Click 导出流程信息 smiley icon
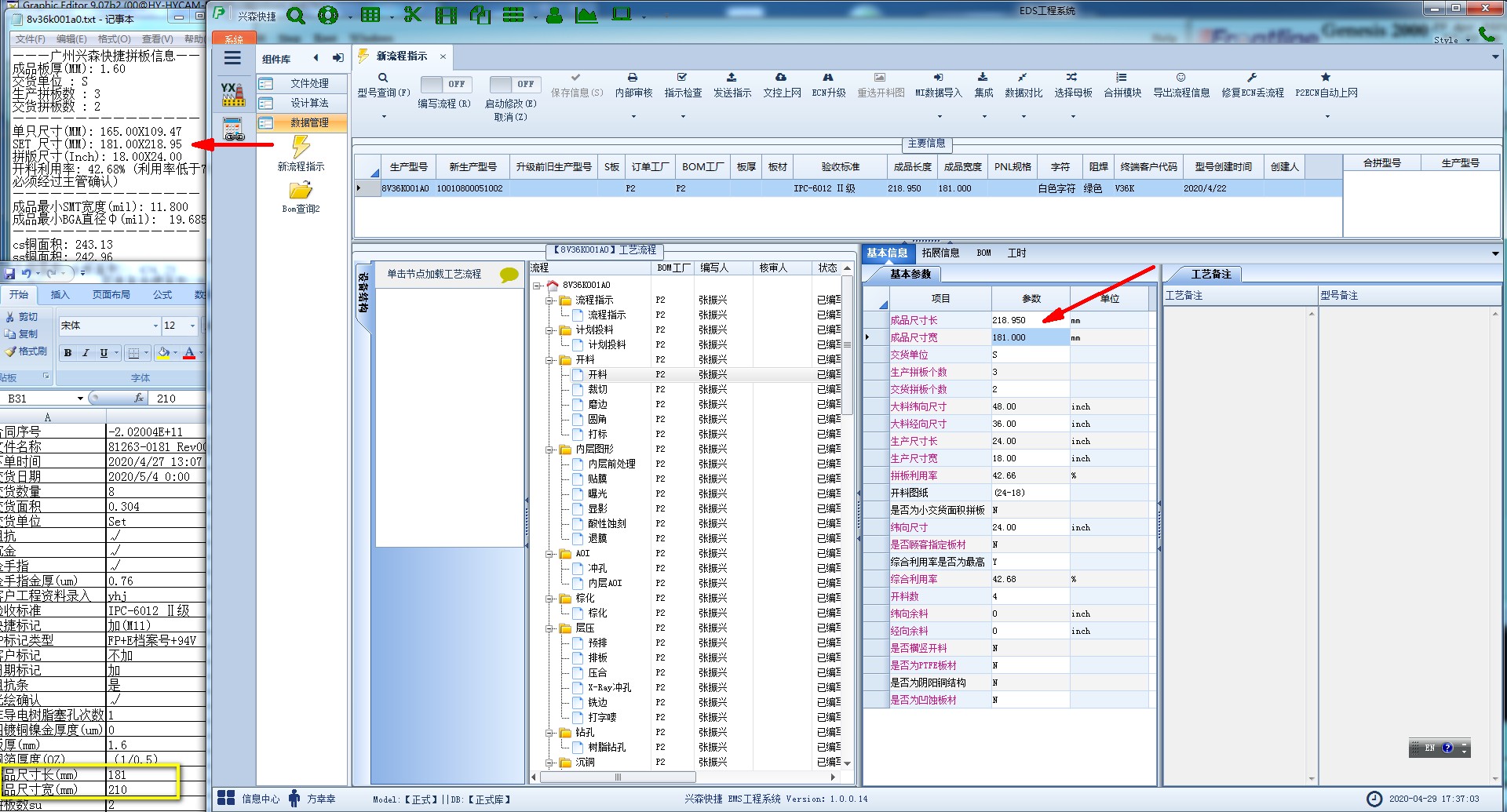 click(x=1180, y=78)
